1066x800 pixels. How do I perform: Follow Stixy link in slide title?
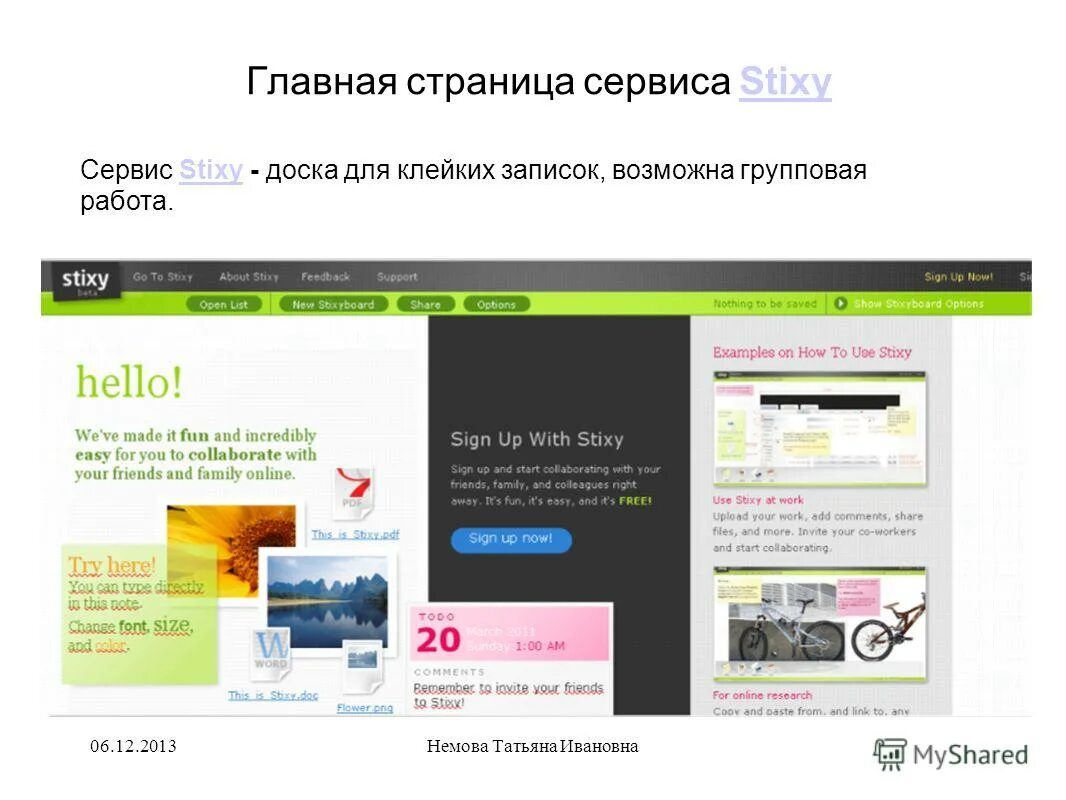coord(785,82)
